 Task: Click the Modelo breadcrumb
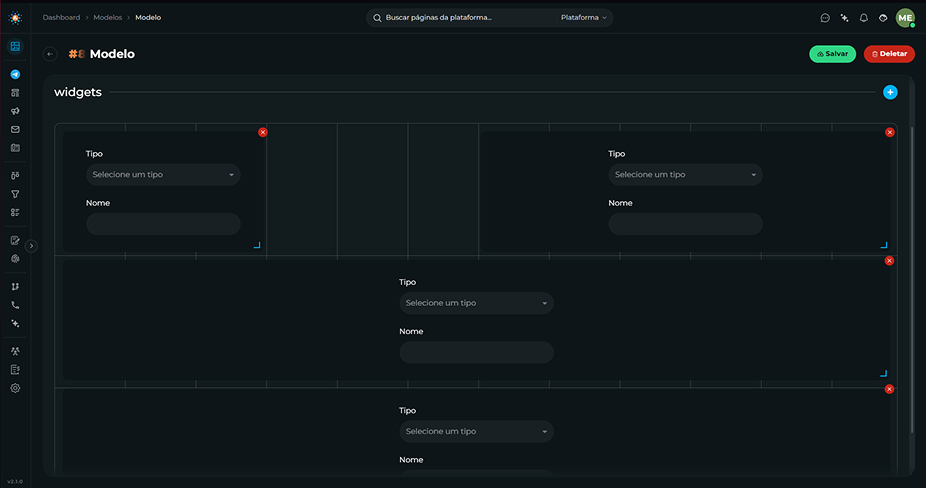(148, 18)
